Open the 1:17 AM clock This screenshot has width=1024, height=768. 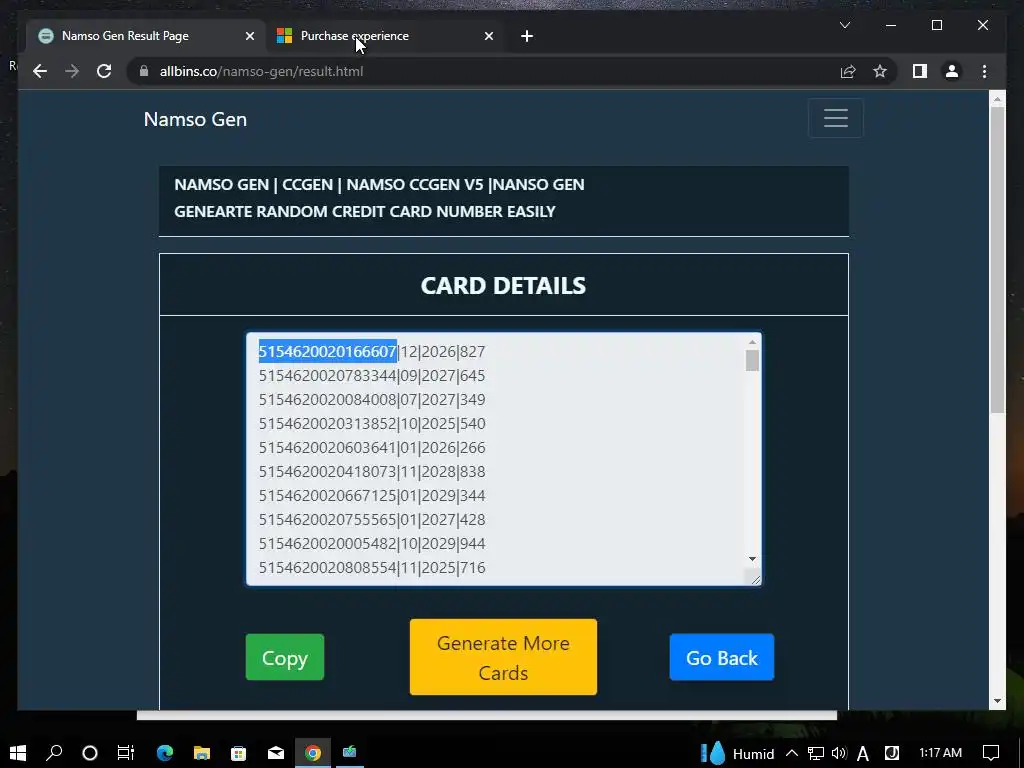pyautogui.click(x=940, y=753)
